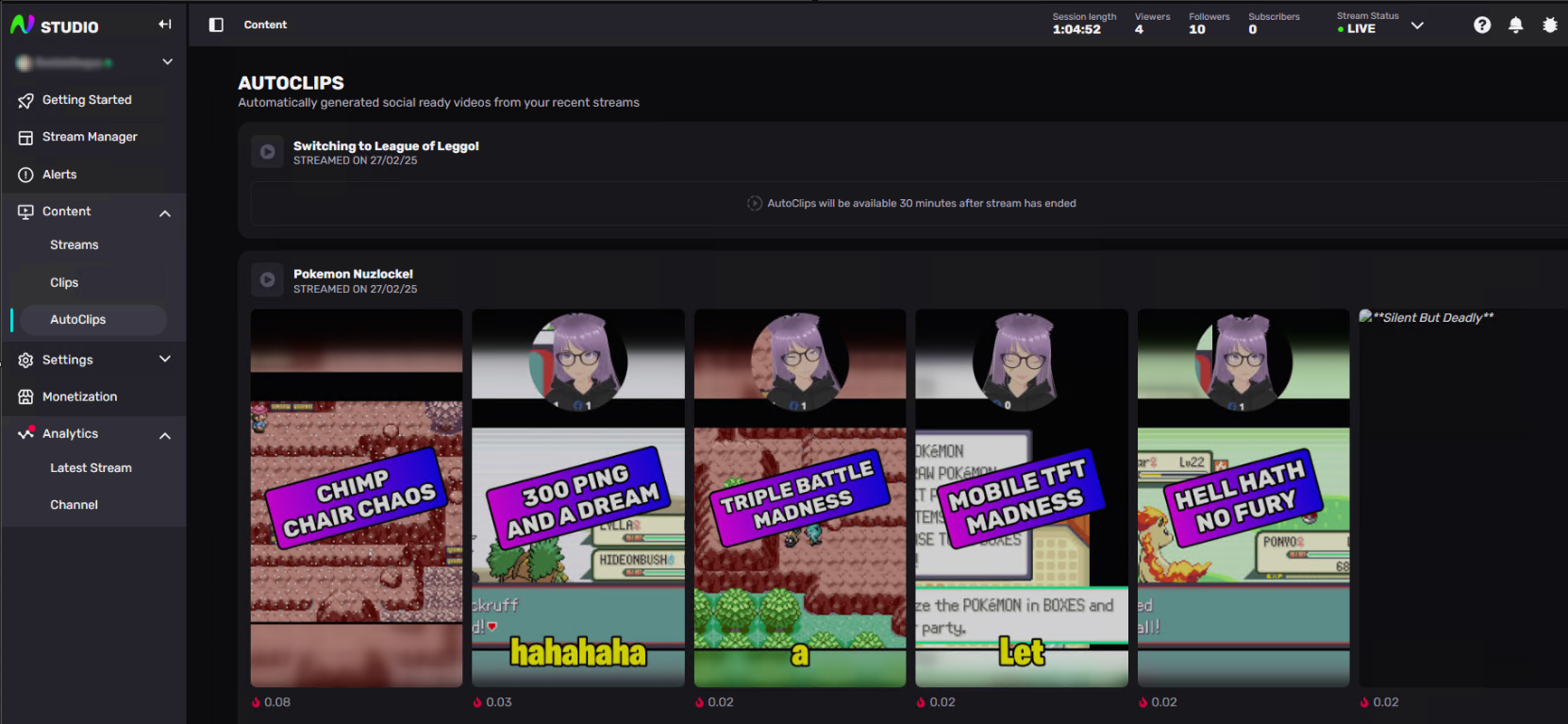1568x724 pixels.
Task: Click the Getting Started rocket icon
Action: 25,100
